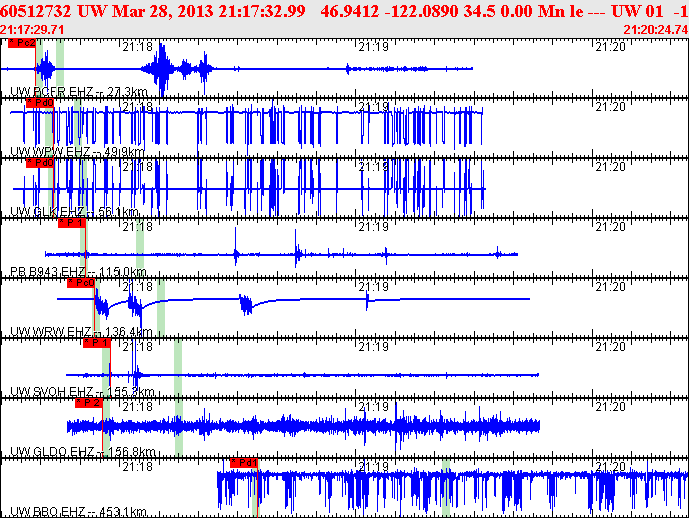689x518 pixels.
Task: Click the P 1 pick flag on the B943 trace
Action: click(70, 223)
